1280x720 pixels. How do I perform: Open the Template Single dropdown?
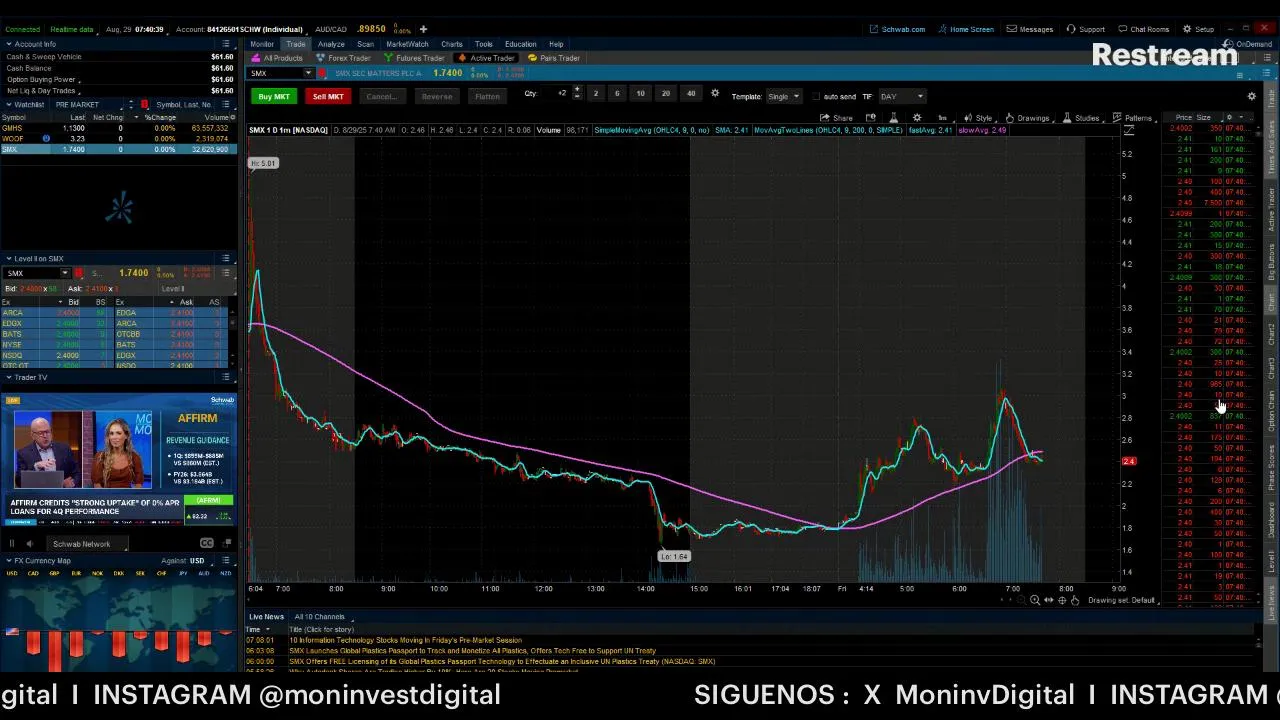click(x=783, y=97)
